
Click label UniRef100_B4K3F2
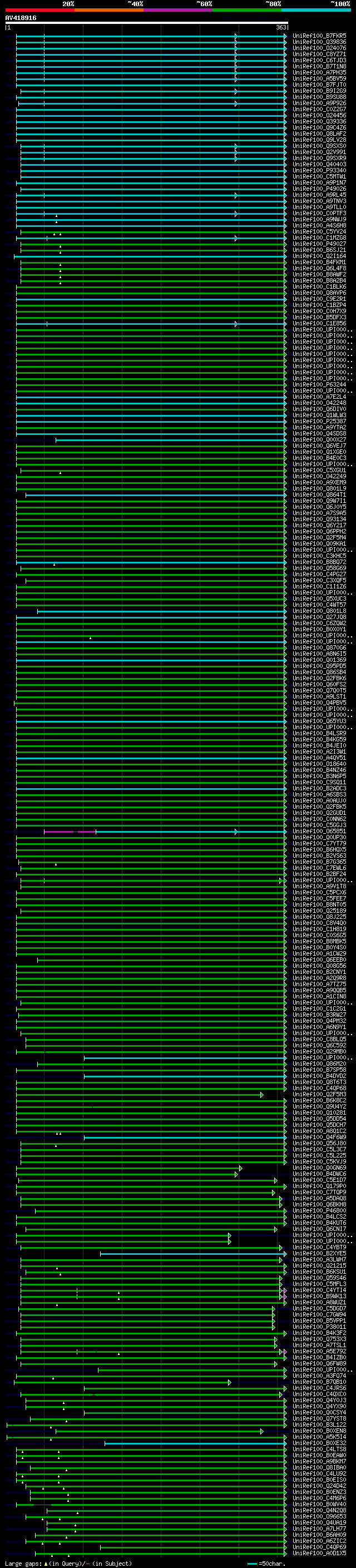coord(319,1333)
